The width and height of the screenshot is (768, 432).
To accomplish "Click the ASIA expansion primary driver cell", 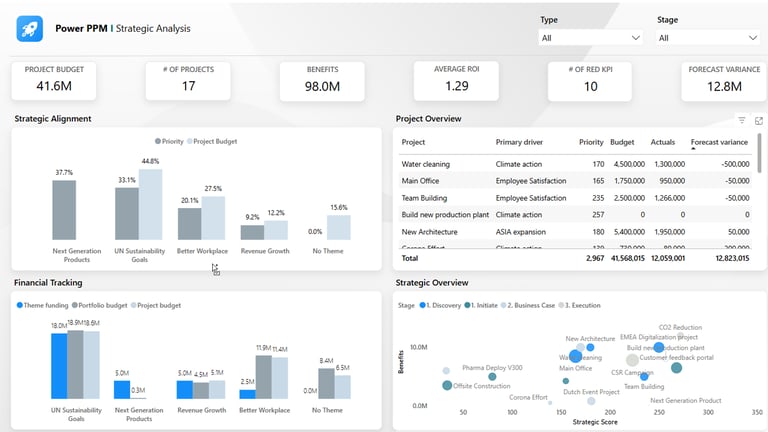I will tap(521, 232).
